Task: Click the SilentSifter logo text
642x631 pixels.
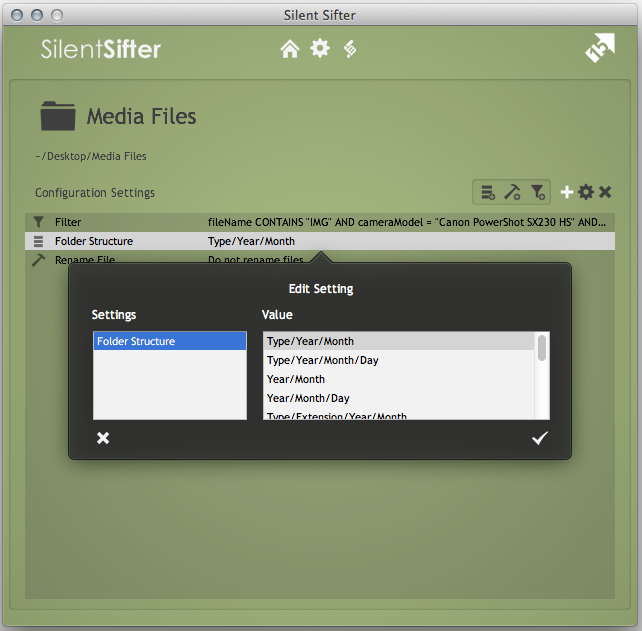Action: [x=101, y=50]
